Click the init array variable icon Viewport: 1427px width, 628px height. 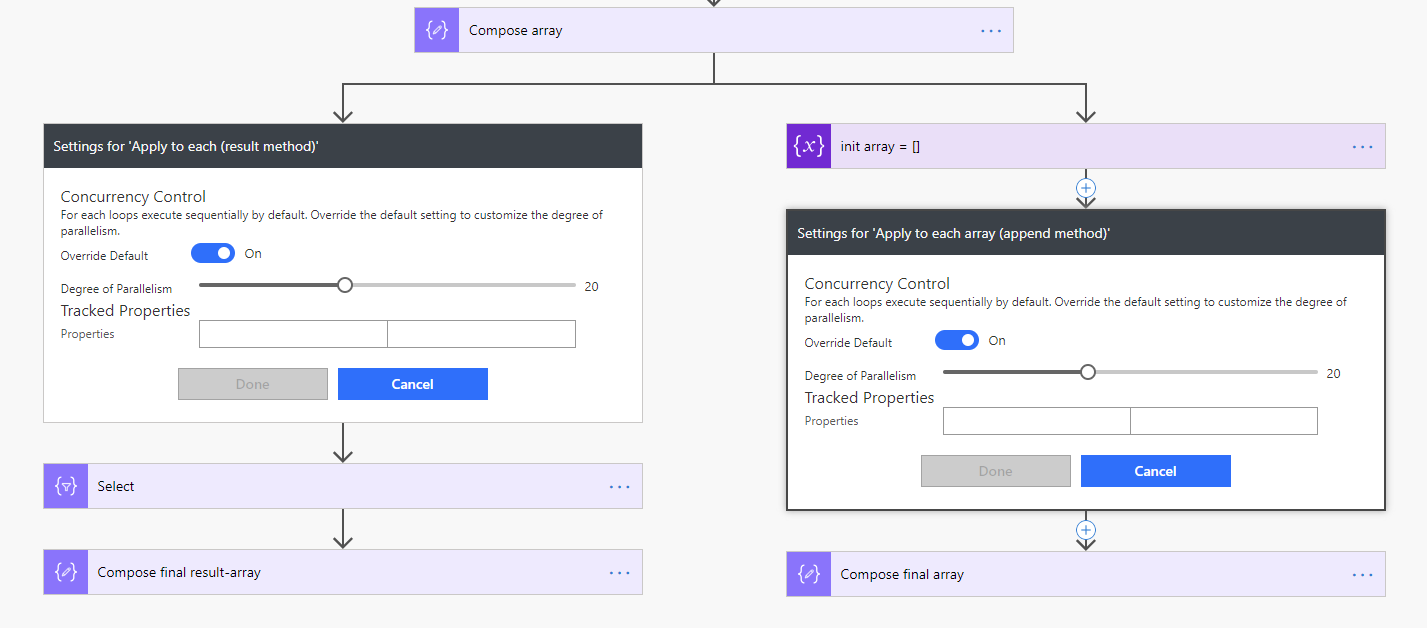pyautogui.click(x=809, y=146)
